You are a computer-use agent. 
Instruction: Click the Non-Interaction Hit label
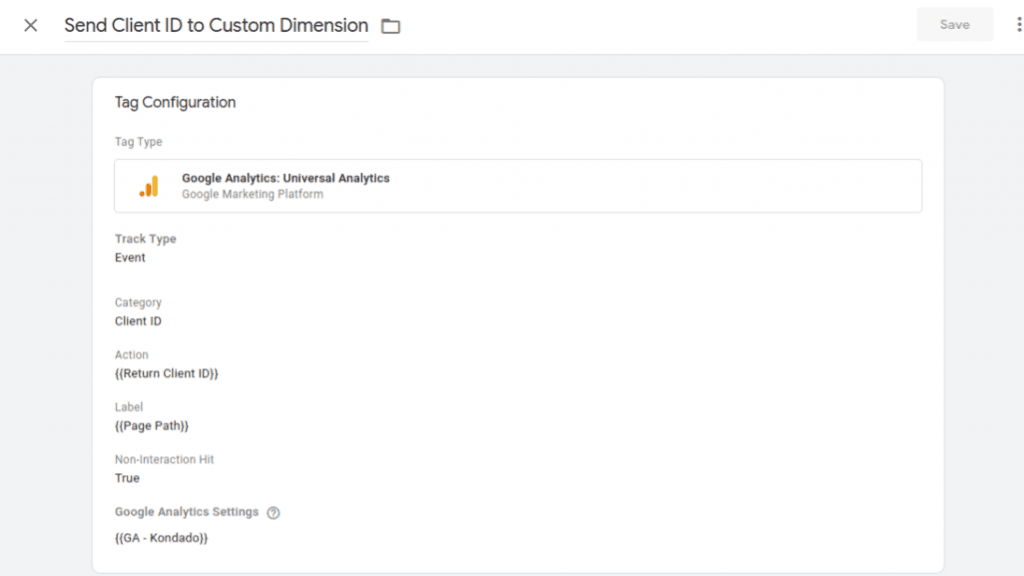(164, 460)
